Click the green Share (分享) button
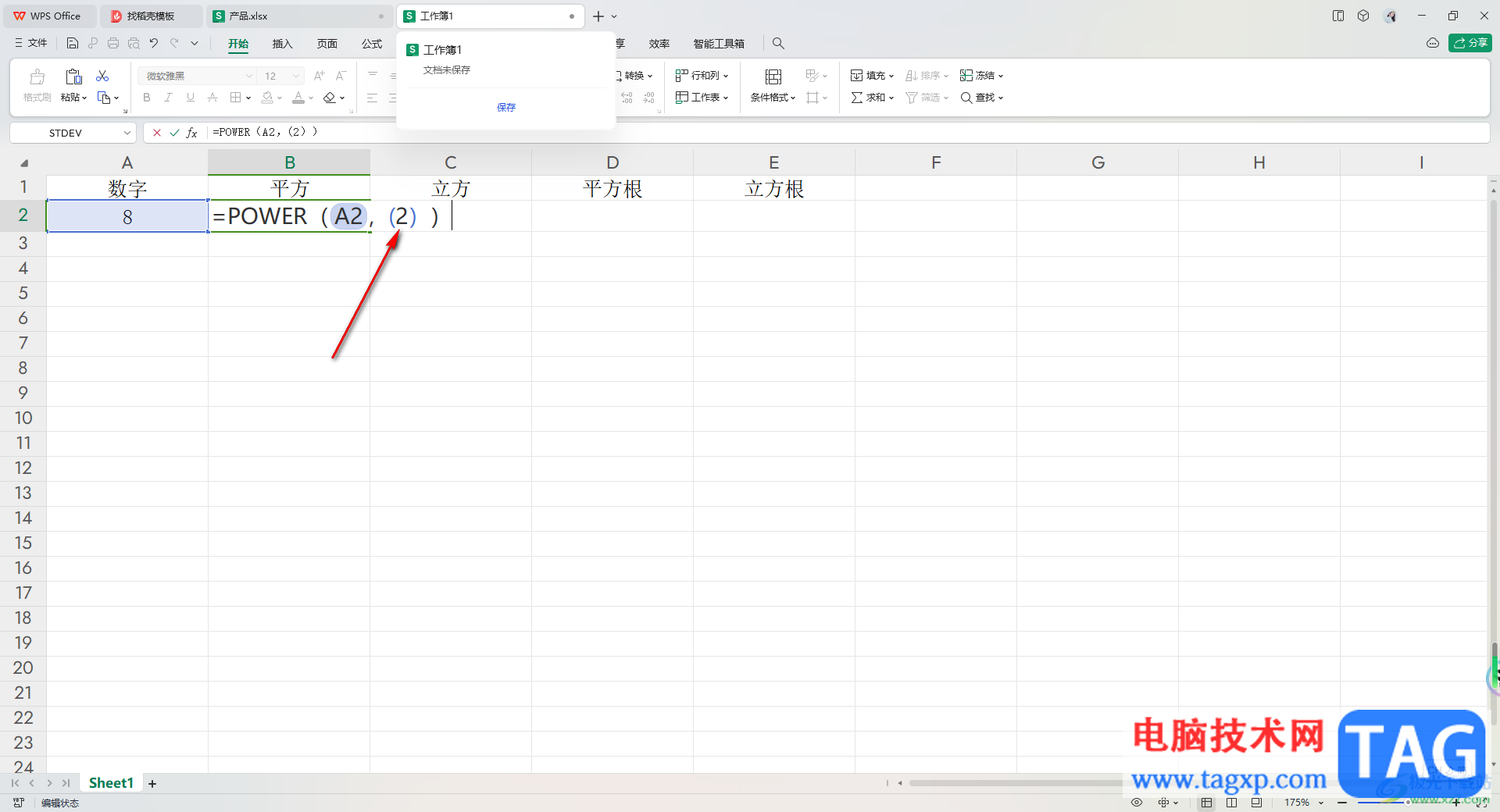 [x=1470, y=43]
